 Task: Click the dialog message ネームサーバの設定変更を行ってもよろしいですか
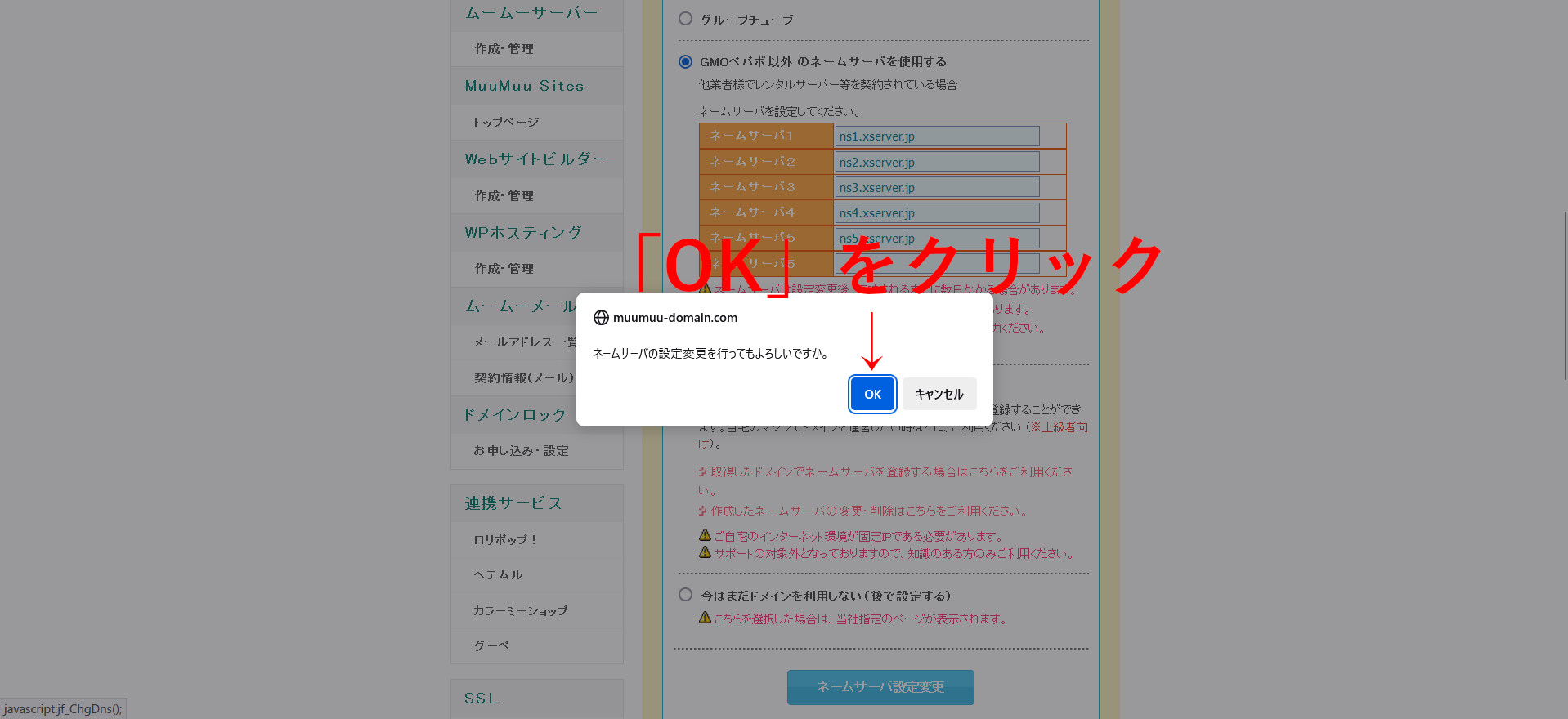pyautogui.click(x=711, y=354)
